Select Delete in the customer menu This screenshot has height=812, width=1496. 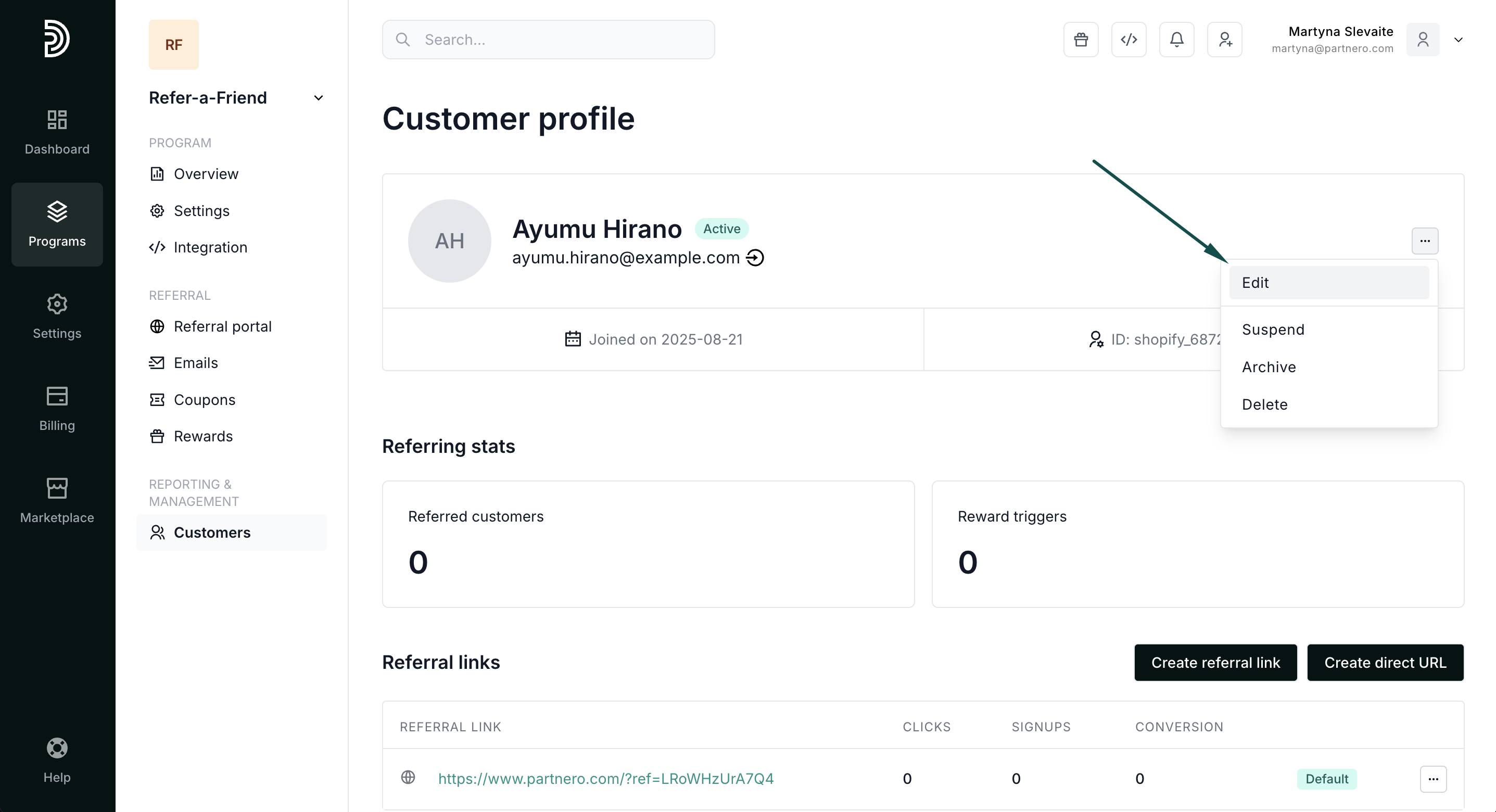1264,404
